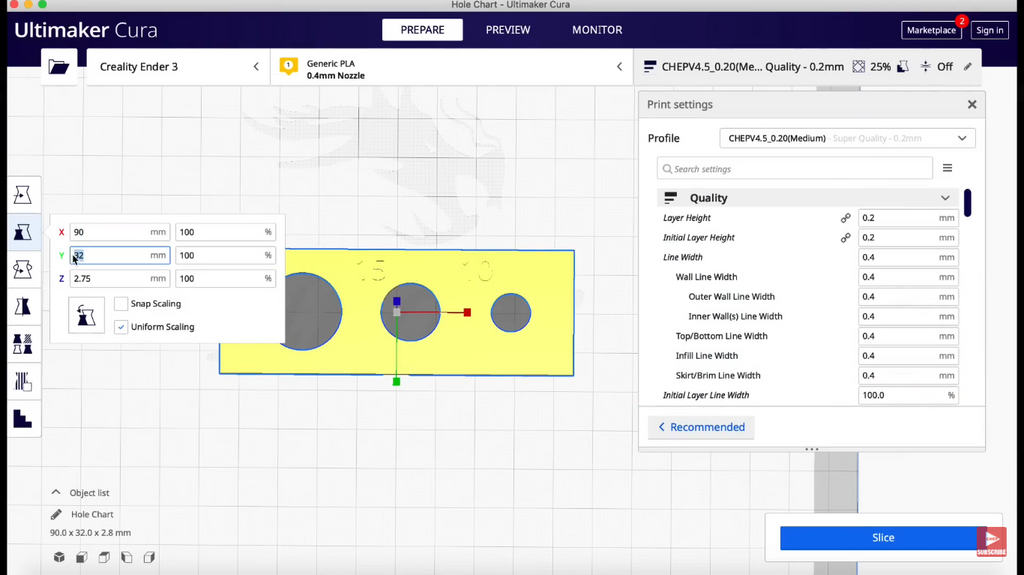The width and height of the screenshot is (1024, 575).
Task: Switch to the PREPARE tab
Action: 423,30
